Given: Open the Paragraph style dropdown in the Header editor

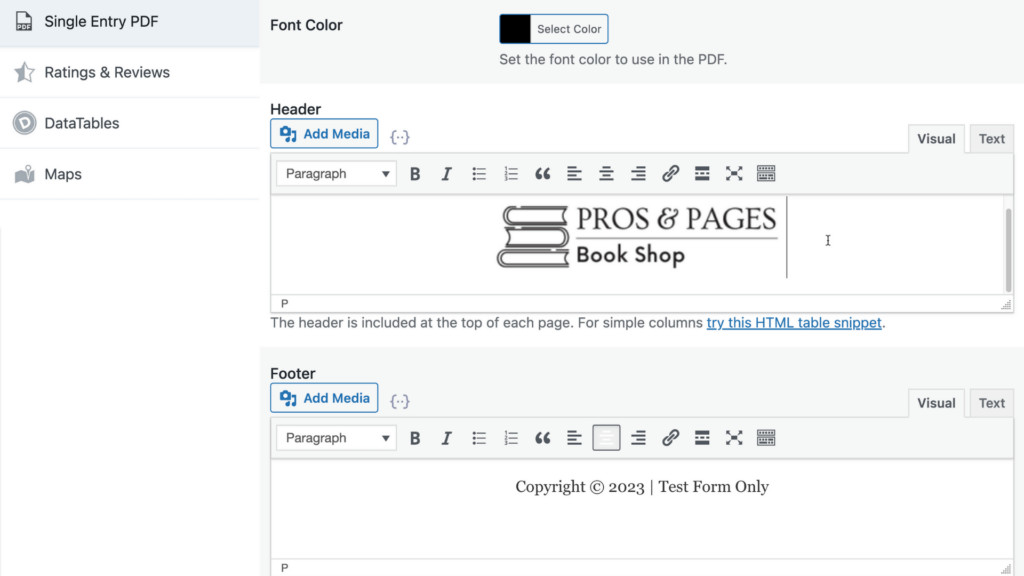Looking at the screenshot, I should [336, 173].
